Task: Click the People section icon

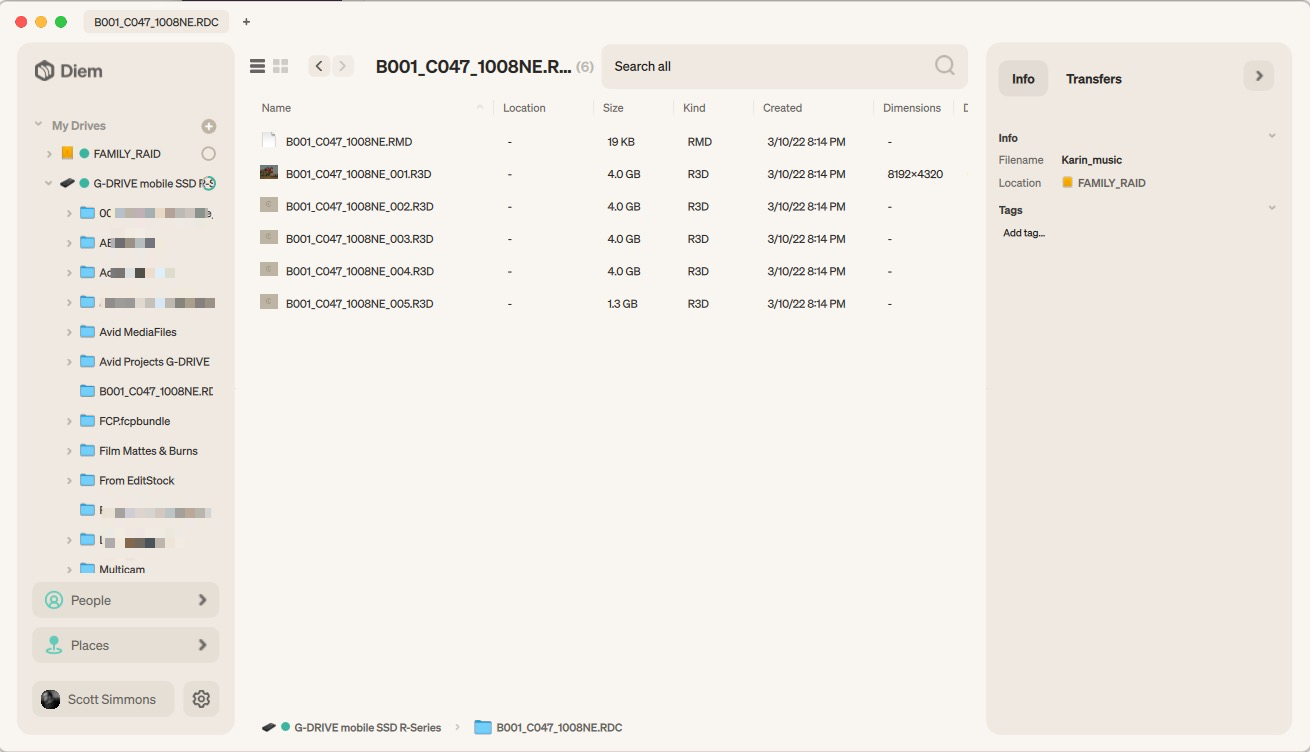Action: click(x=54, y=600)
